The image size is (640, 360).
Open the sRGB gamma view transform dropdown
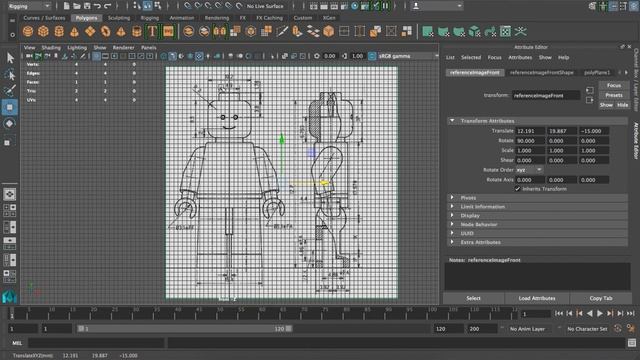click(x=408, y=56)
